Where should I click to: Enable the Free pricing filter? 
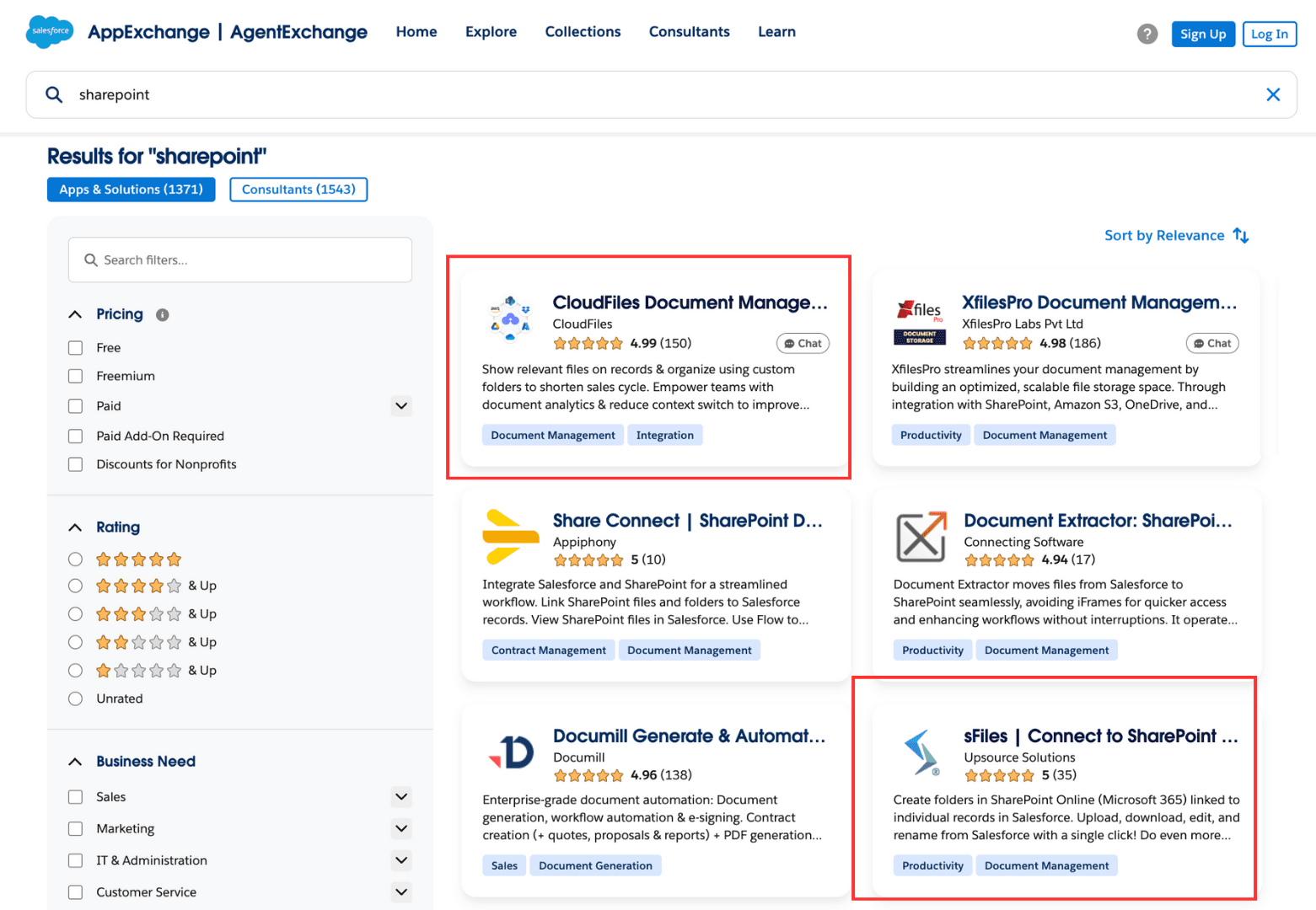coord(75,347)
